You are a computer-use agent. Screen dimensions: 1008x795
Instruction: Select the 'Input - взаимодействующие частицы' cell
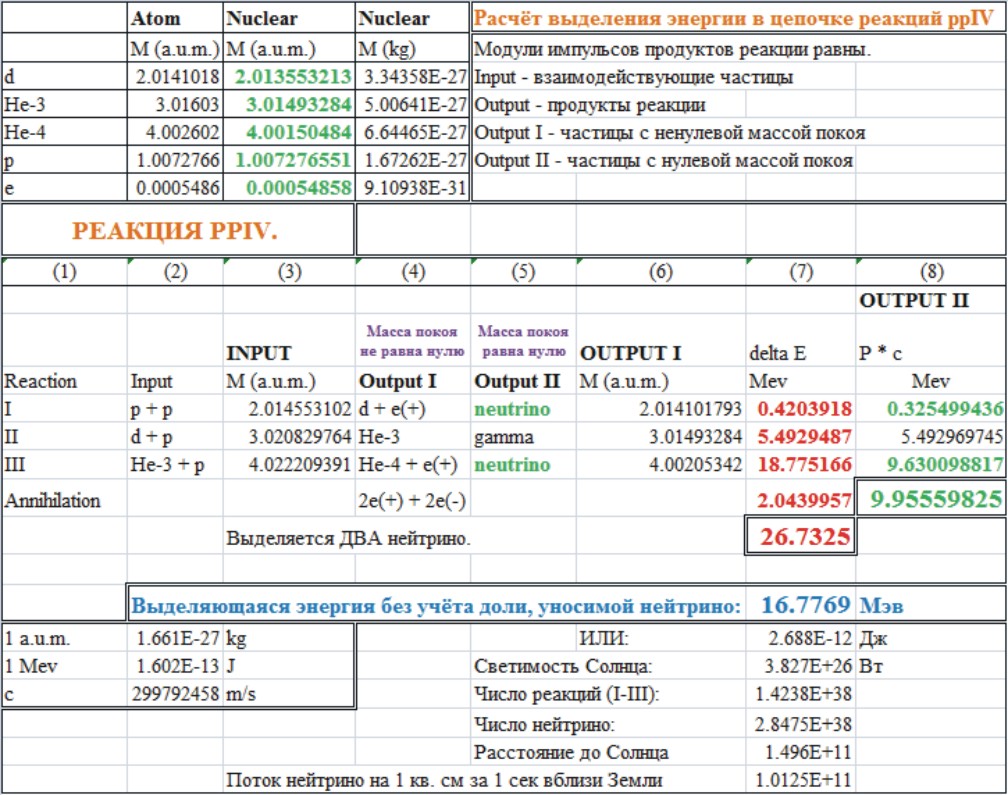coord(633,77)
